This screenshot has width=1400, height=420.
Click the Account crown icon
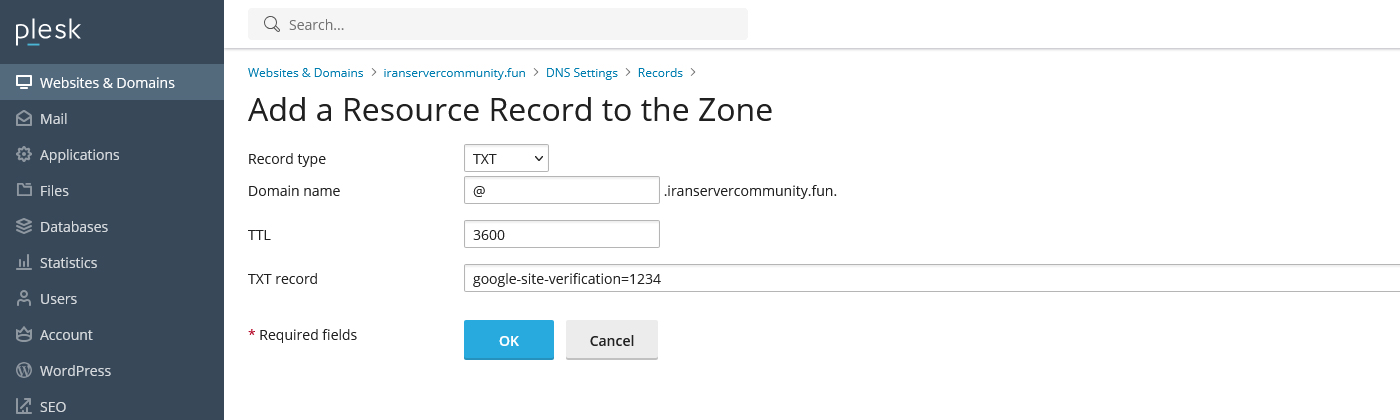pyautogui.click(x=24, y=335)
